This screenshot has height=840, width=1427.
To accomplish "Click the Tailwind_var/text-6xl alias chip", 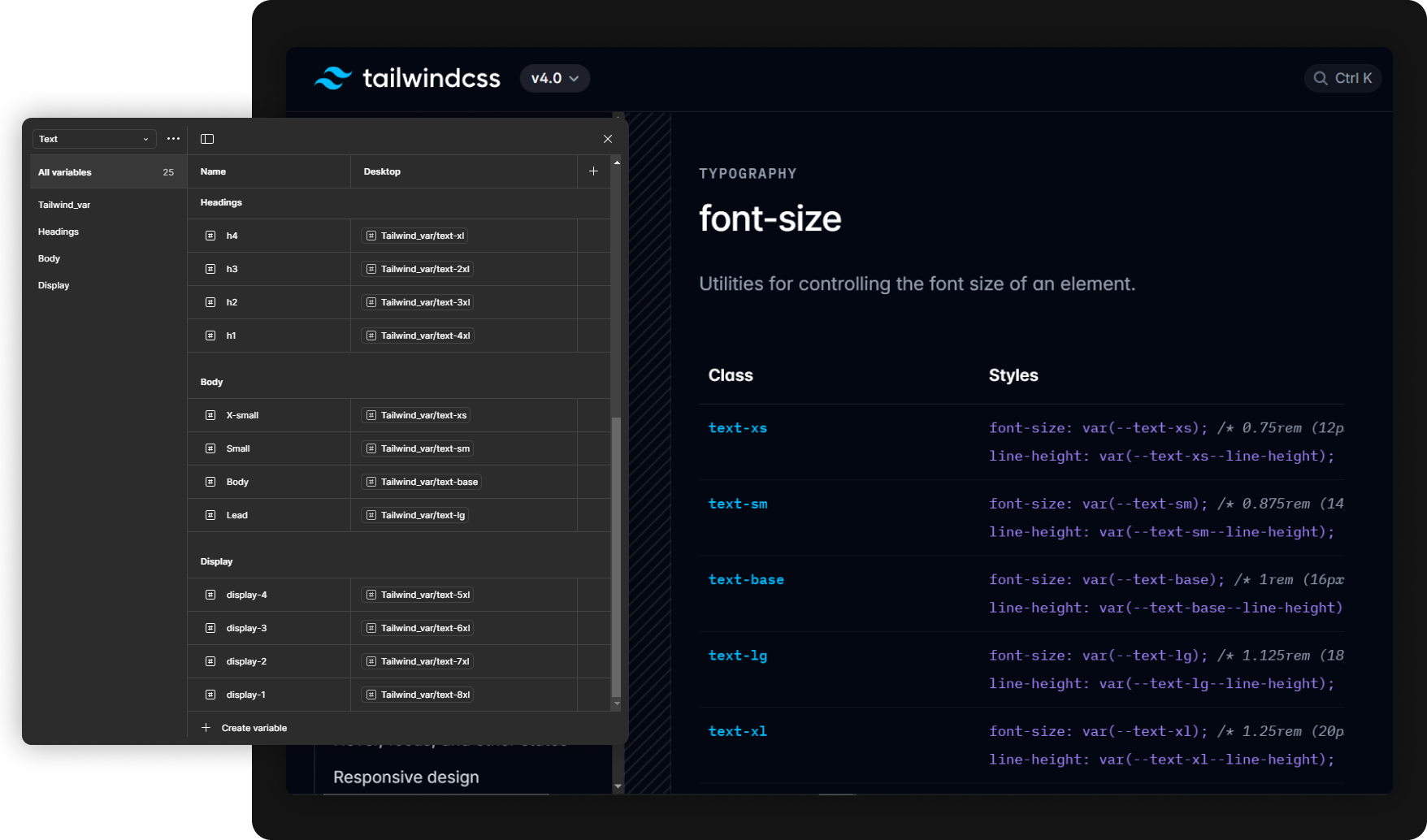I will coord(418,628).
